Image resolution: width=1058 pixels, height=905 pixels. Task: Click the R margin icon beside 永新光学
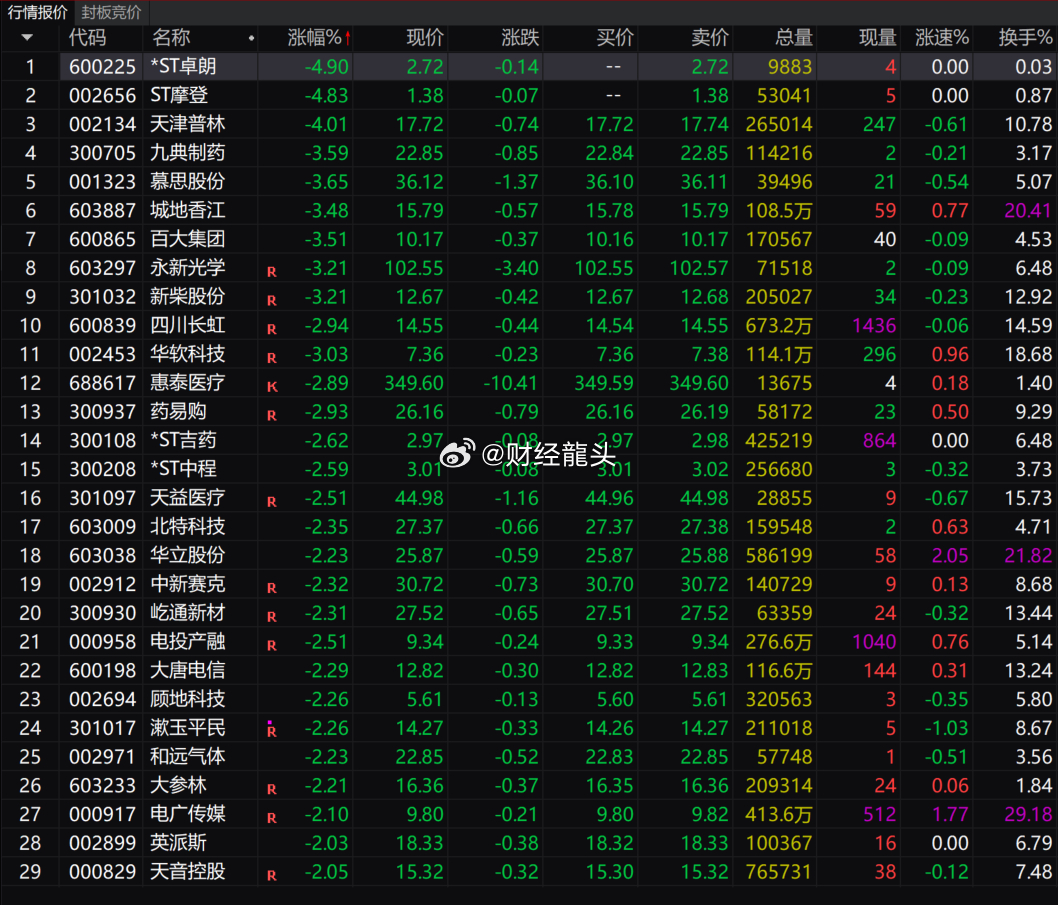(271, 269)
